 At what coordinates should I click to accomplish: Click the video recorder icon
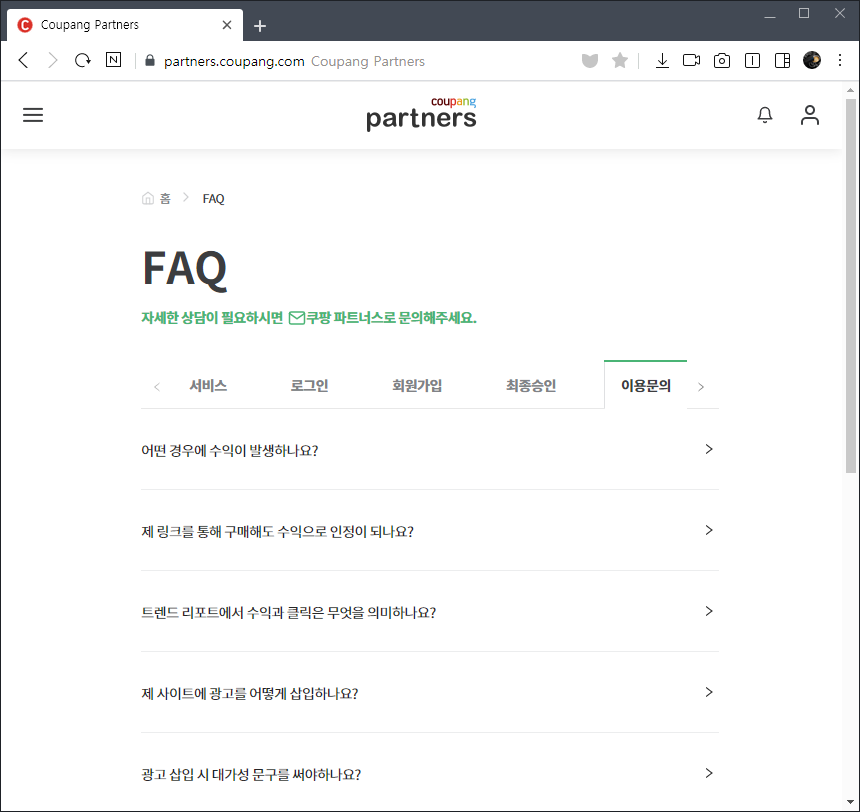(x=691, y=60)
